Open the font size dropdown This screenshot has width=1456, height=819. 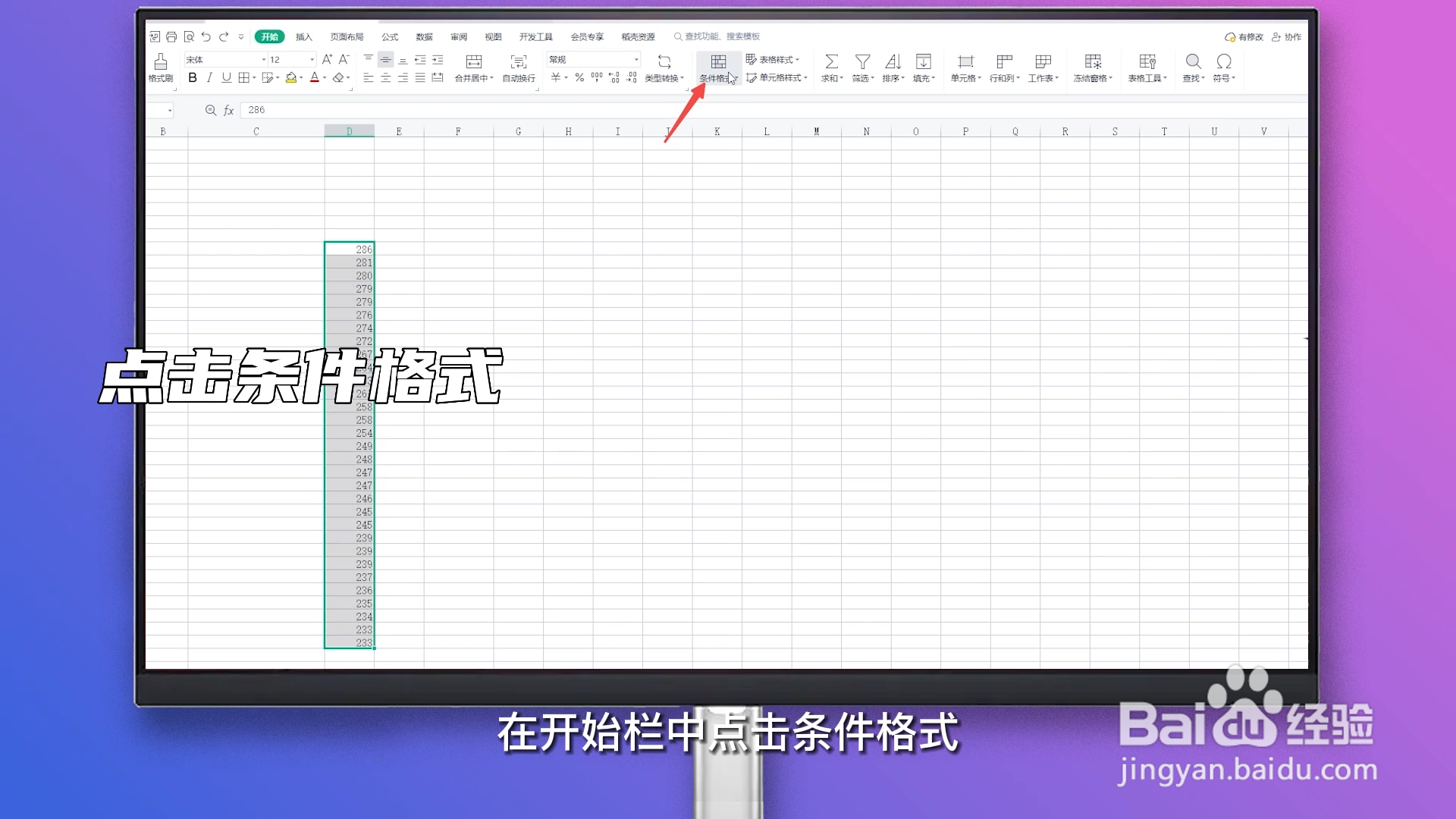[x=309, y=59]
